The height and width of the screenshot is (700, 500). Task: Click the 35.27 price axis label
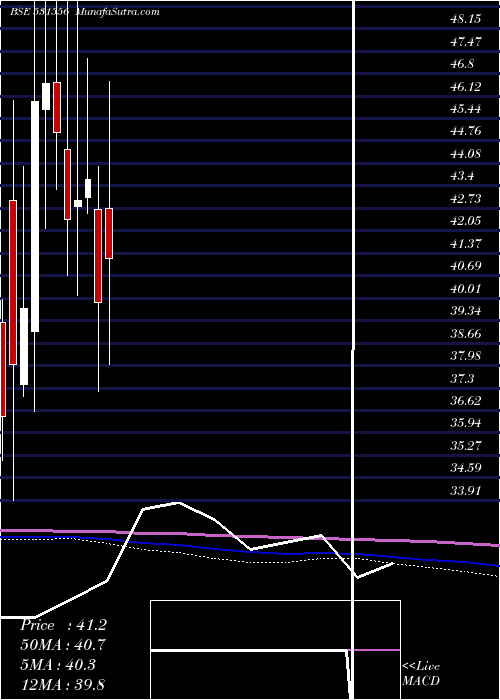pos(466,445)
